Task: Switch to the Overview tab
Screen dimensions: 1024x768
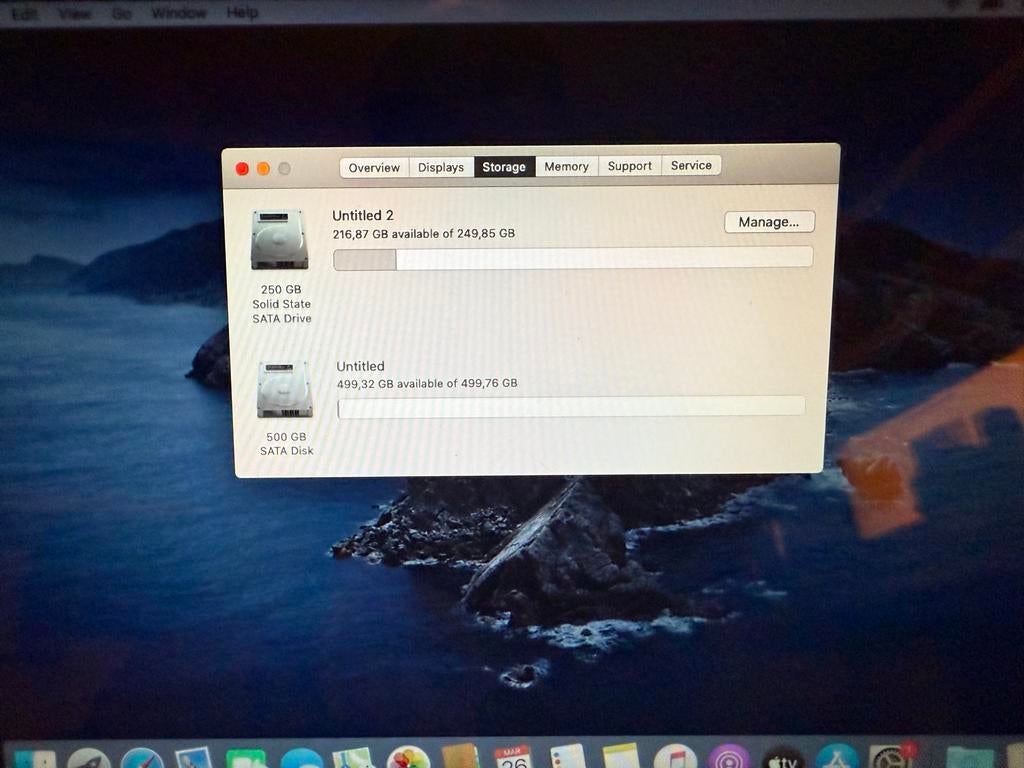Action: [x=374, y=167]
